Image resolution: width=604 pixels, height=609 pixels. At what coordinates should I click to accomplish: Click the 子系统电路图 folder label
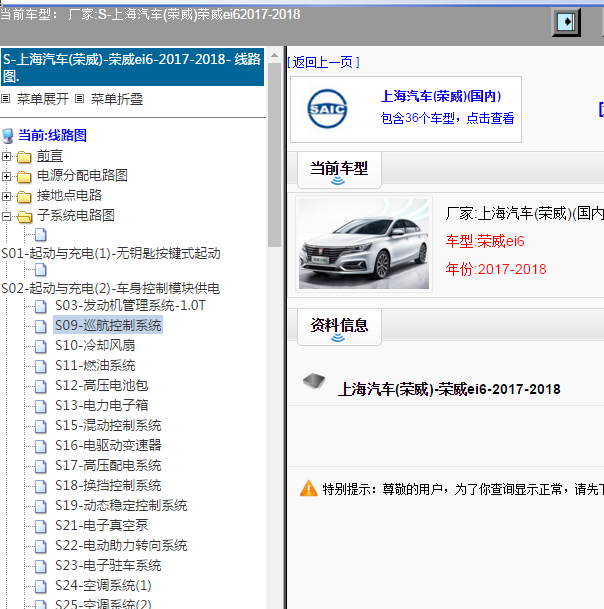[x=76, y=216]
